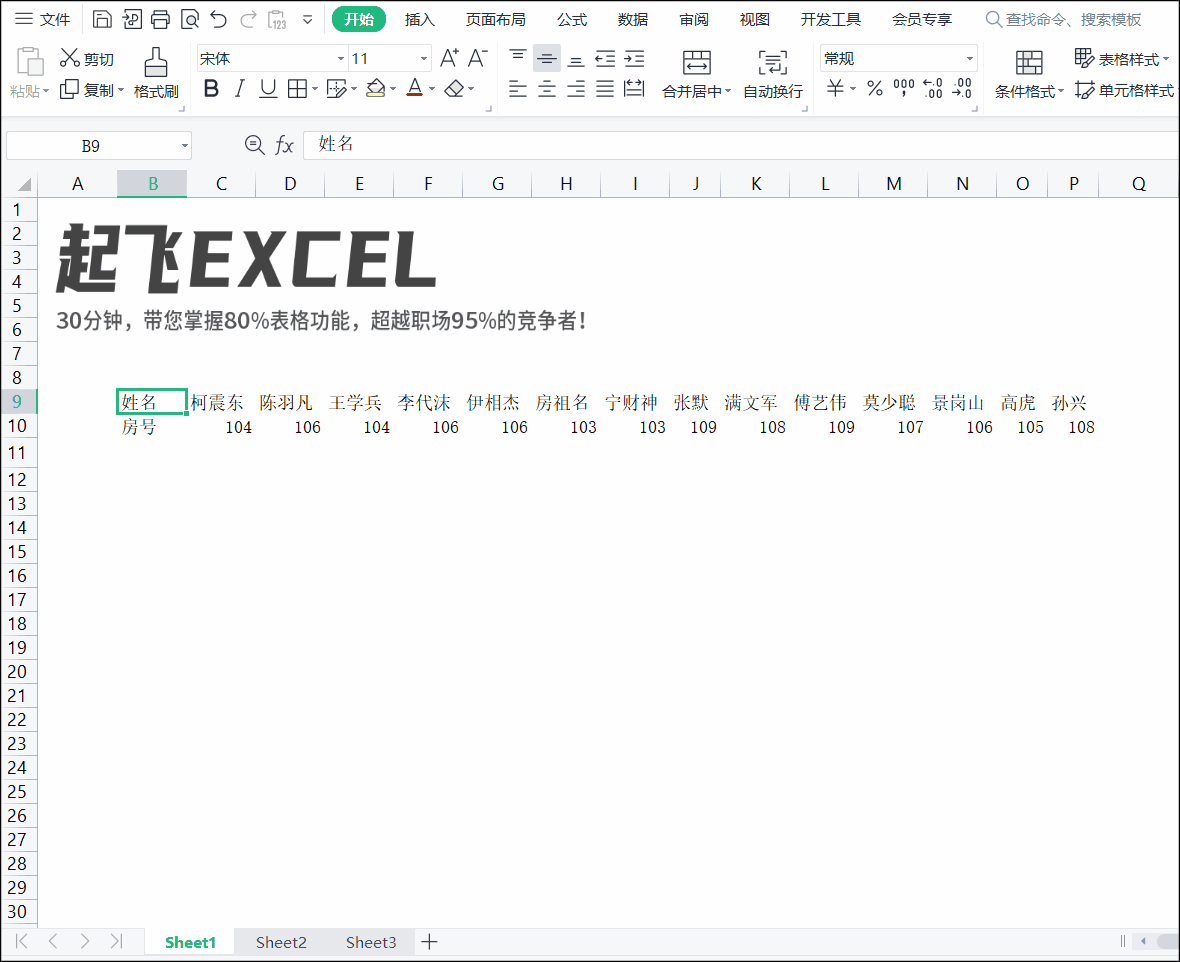
Task: Open Print Preview icon
Action: (x=190, y=19)
